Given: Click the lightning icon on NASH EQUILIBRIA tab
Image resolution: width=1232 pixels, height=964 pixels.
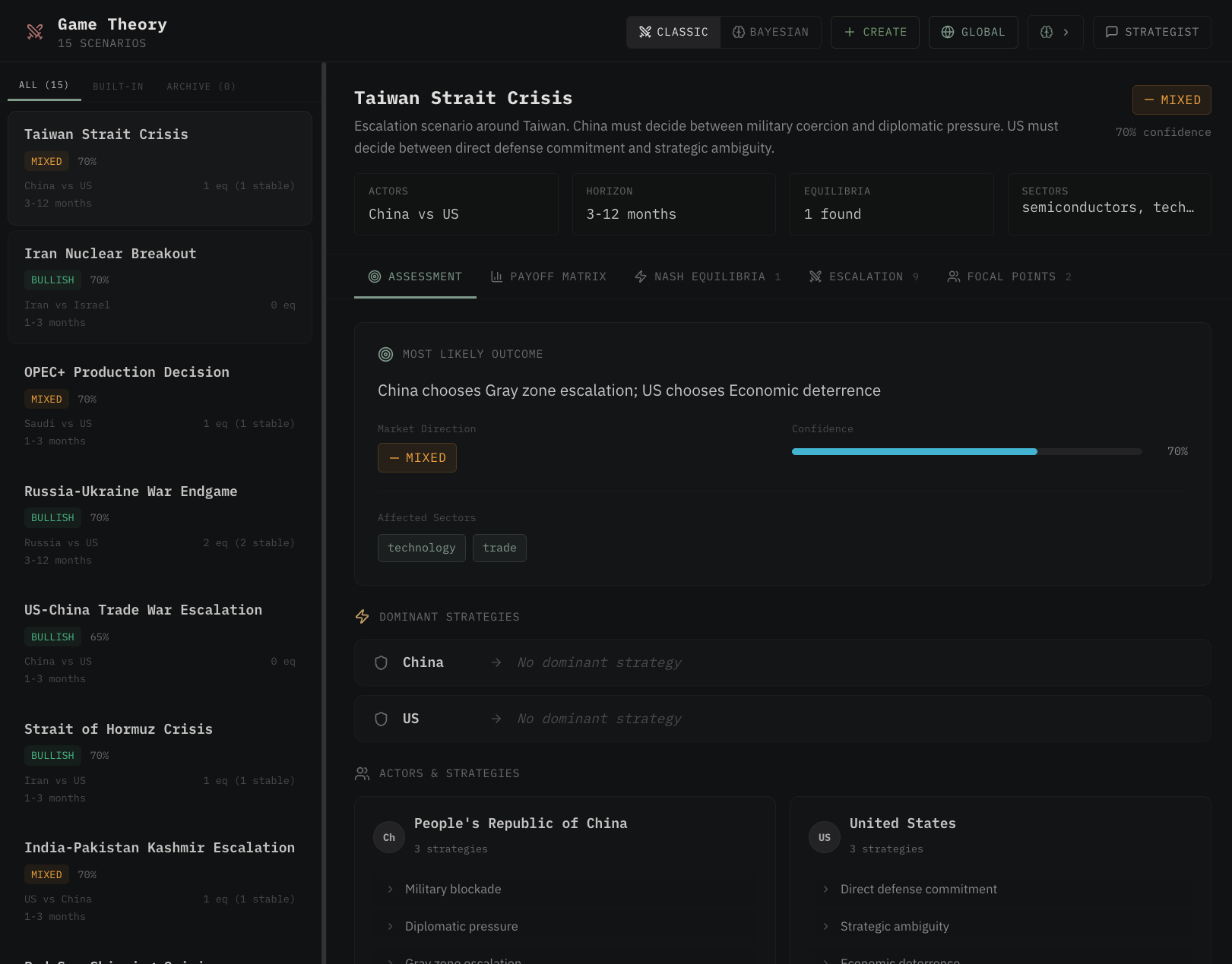Looking at the screenshot, I should point(641,277).
